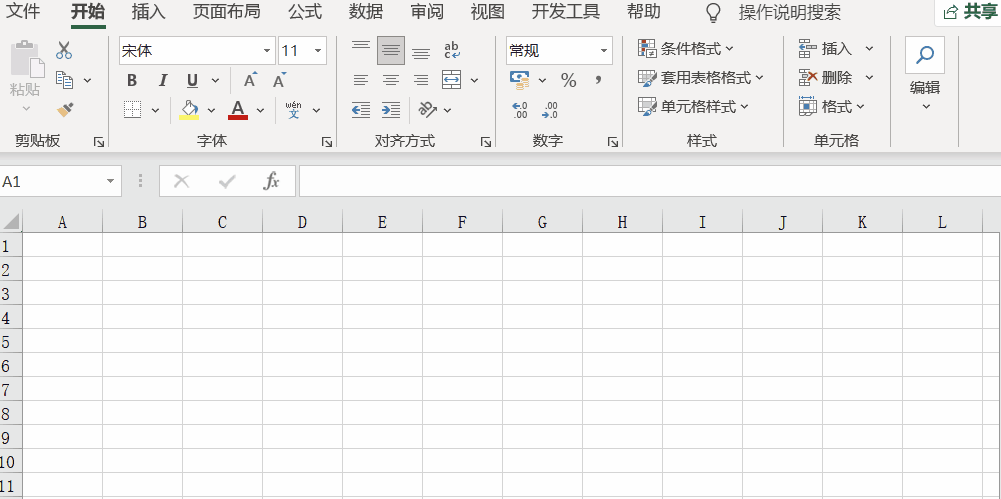Switch to the 公式 Formulas tab
The height and width of the screenshot is (499, 1001).
pos(305,11)
